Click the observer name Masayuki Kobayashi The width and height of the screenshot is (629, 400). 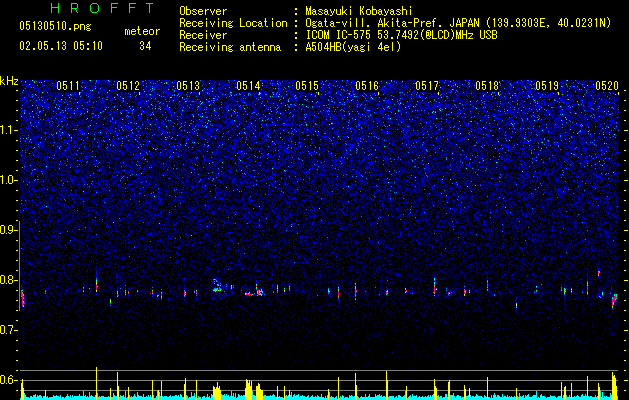(359, 11)
